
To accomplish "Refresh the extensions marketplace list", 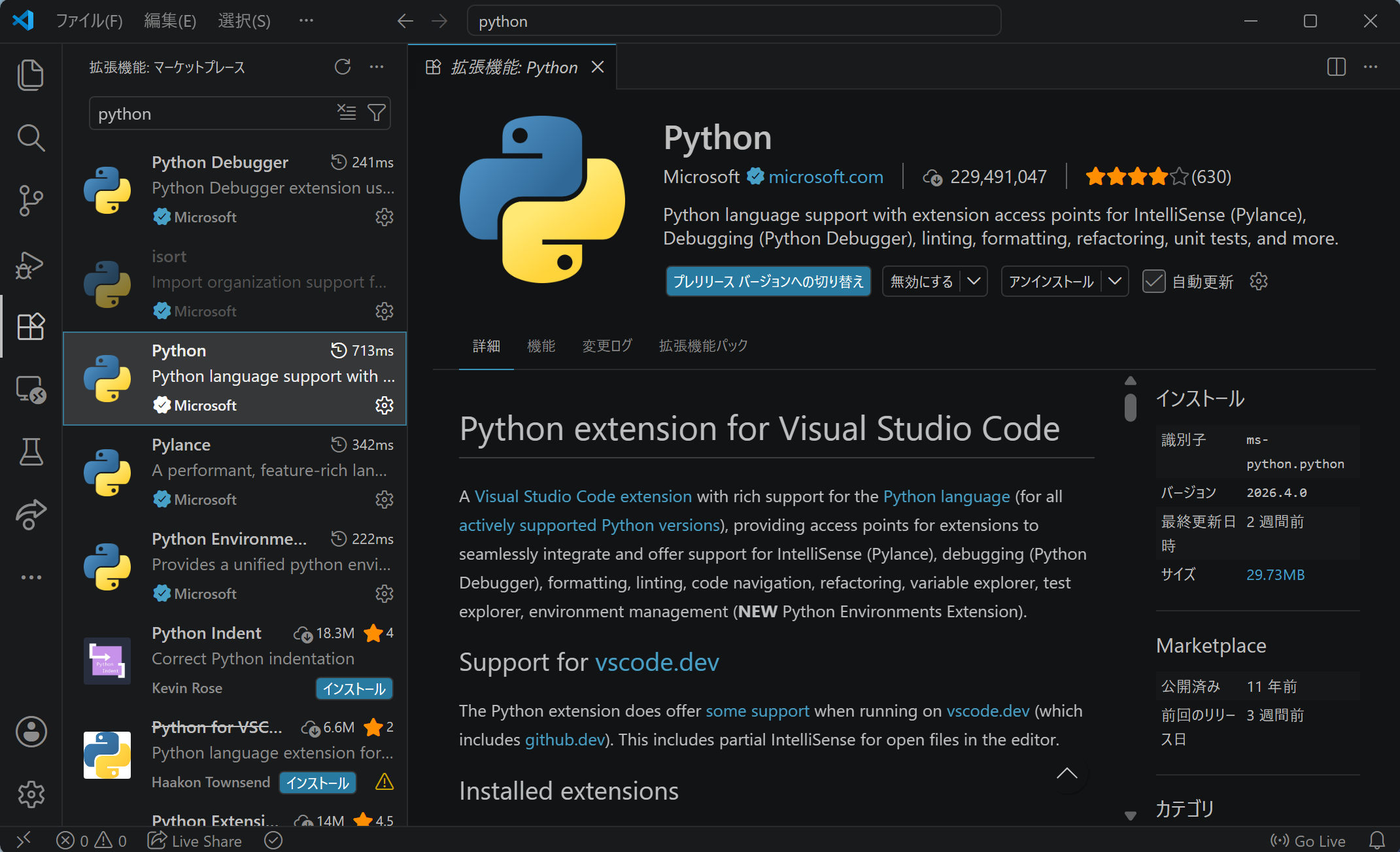I will click(343, 67).
